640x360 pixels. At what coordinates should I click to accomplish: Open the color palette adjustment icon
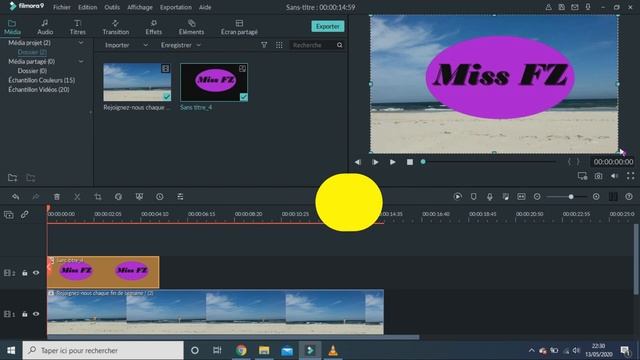118,197
